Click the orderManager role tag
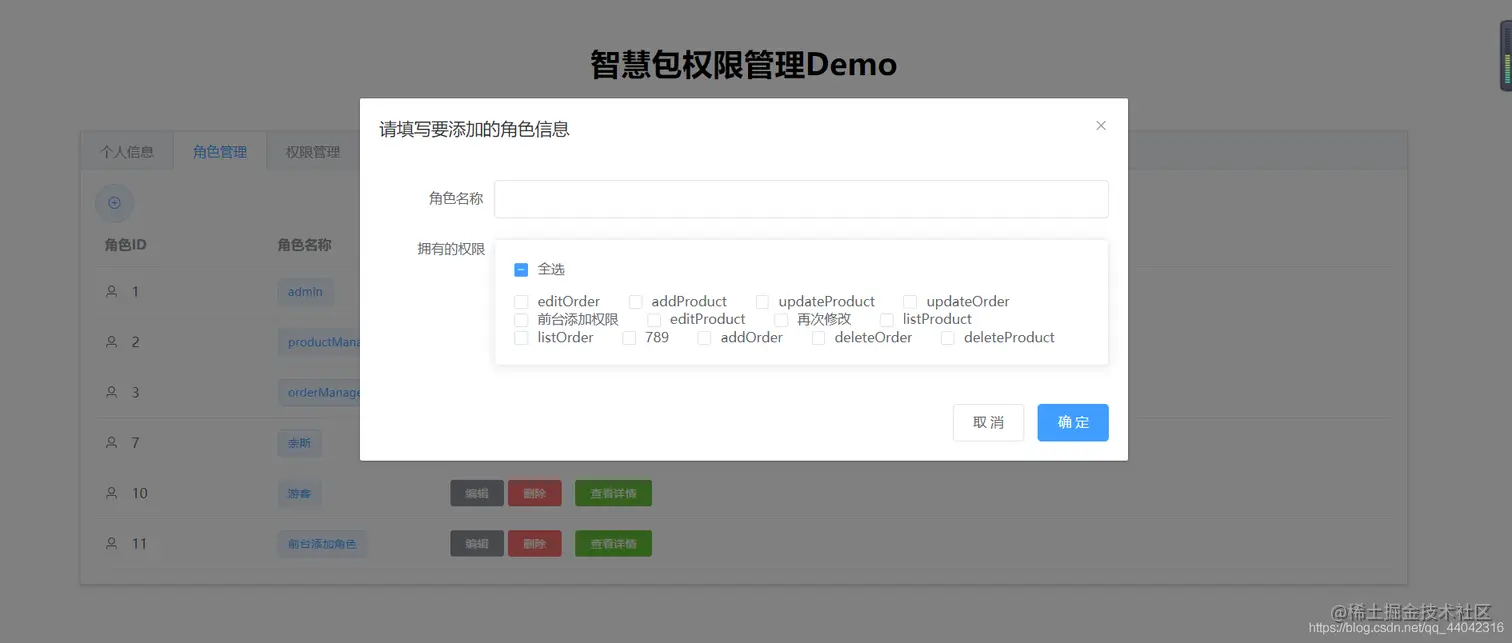 [x=319, y=392]
